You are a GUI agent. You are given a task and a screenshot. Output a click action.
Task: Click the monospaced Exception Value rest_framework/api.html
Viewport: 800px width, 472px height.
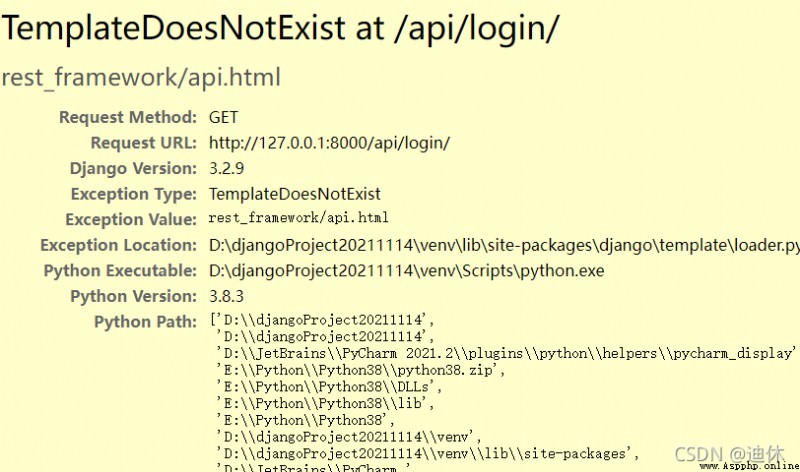tap(298, 218)
